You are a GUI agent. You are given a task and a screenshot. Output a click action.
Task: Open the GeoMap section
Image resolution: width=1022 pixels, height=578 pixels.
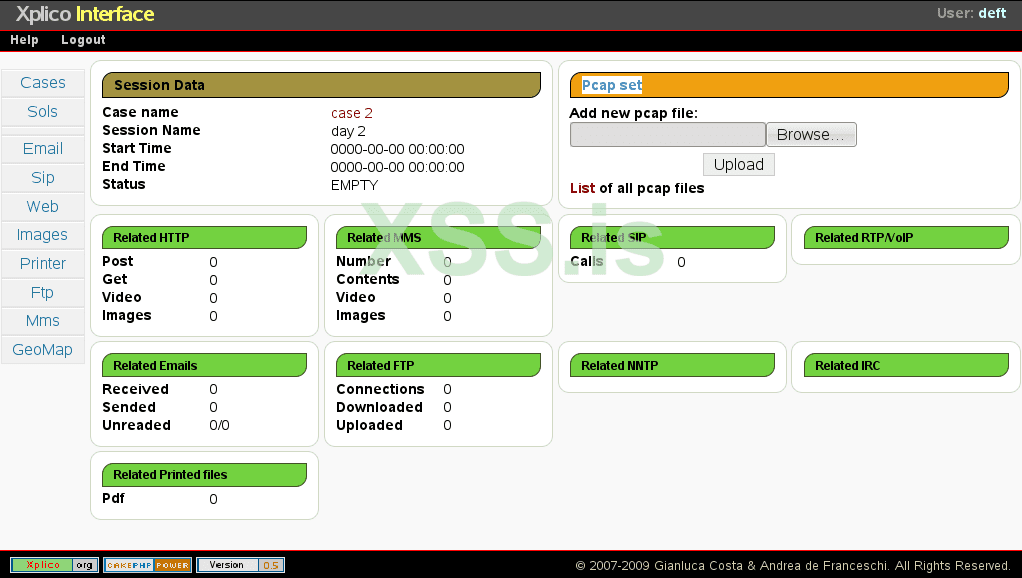(x=42, y=349)
